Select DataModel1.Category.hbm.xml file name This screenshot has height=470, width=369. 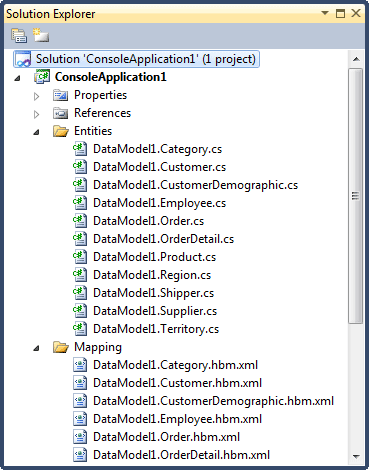coord(175,365)
